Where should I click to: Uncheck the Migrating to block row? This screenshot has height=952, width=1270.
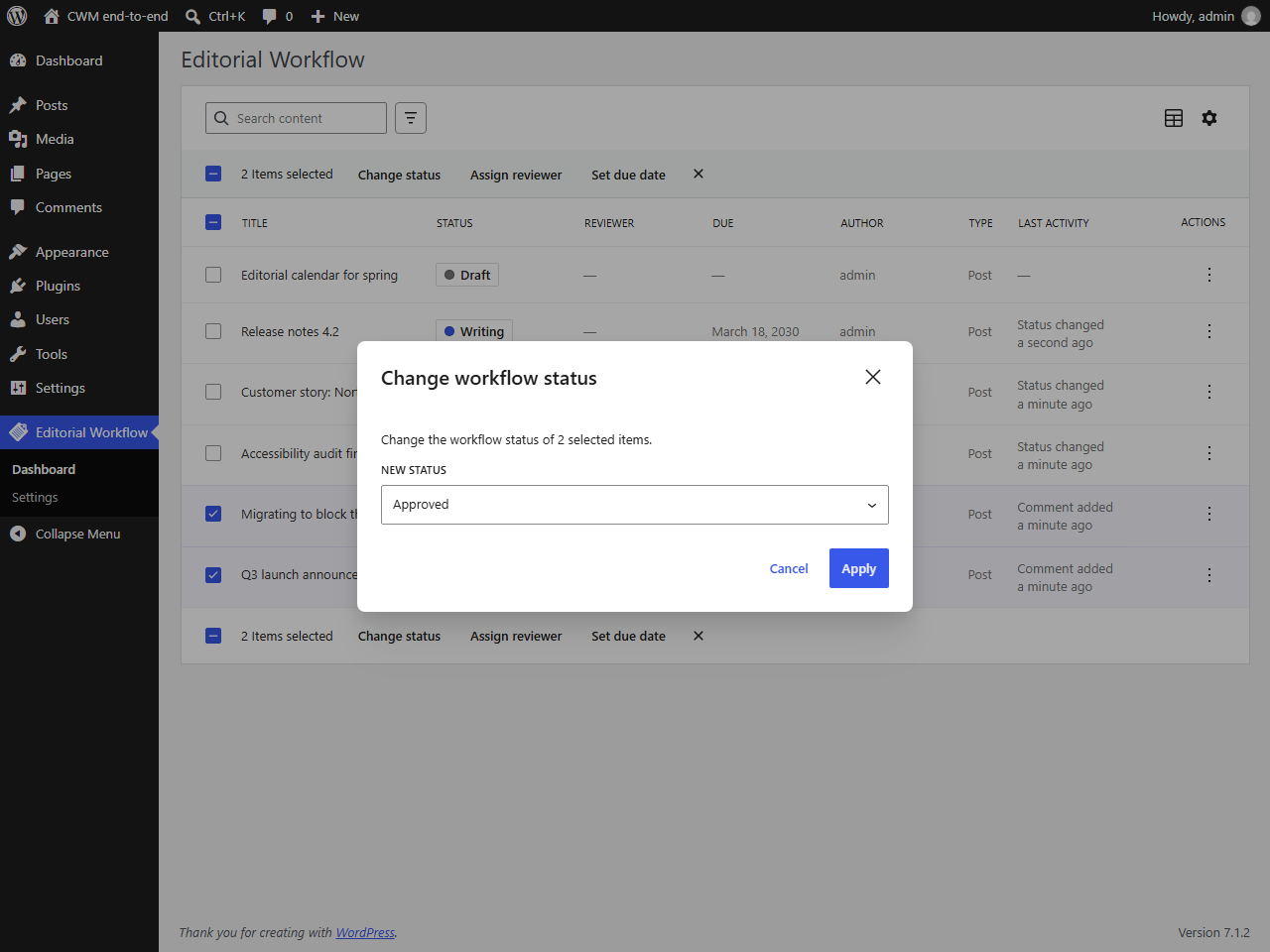[213, 514]
